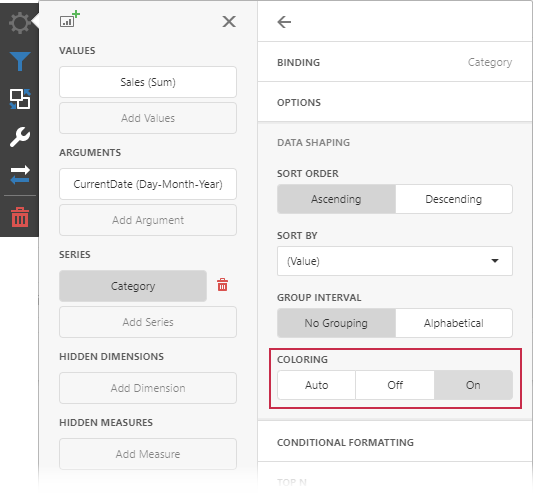Set Coloring to On
533x494 pixels.
point(473,385)
